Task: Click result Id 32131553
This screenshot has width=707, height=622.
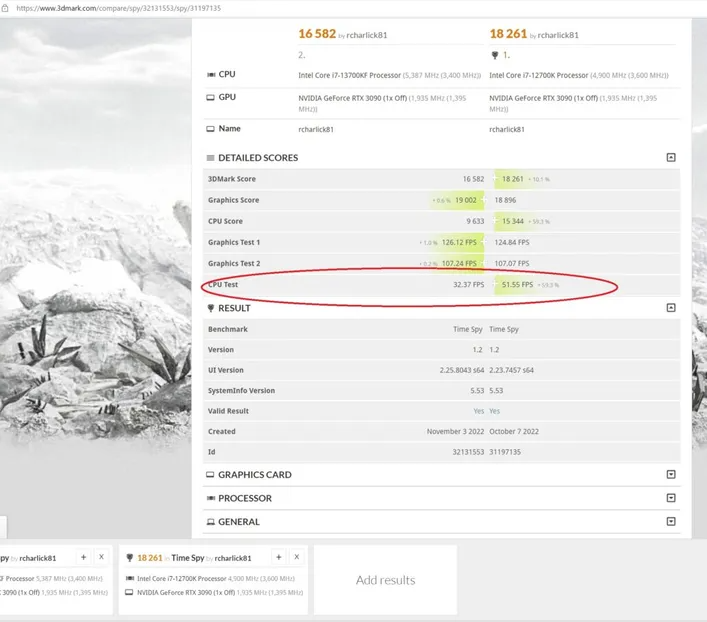Action: [468, 452]
